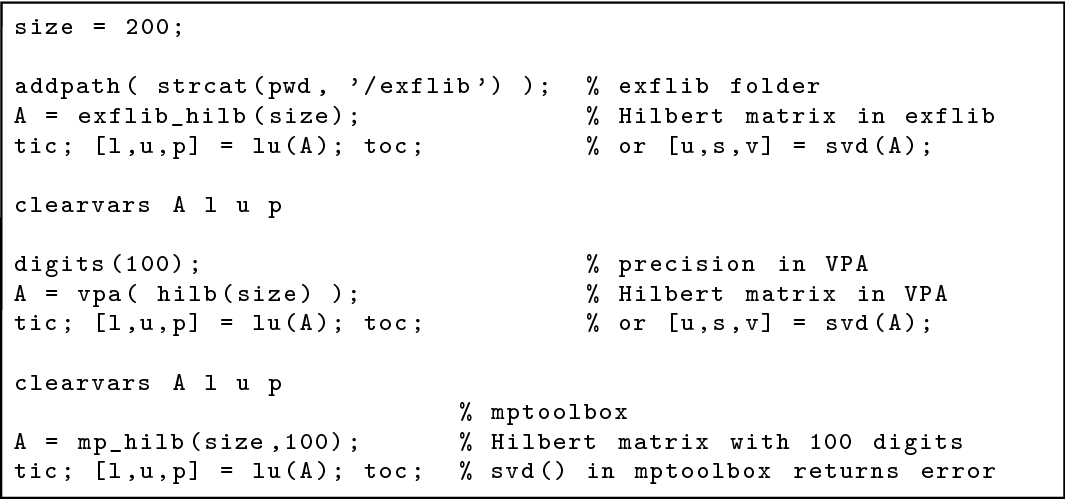The image size is (1065, 499).
Task: Click the 'vpa( hilb(size) )' expression
Action: 211,294
